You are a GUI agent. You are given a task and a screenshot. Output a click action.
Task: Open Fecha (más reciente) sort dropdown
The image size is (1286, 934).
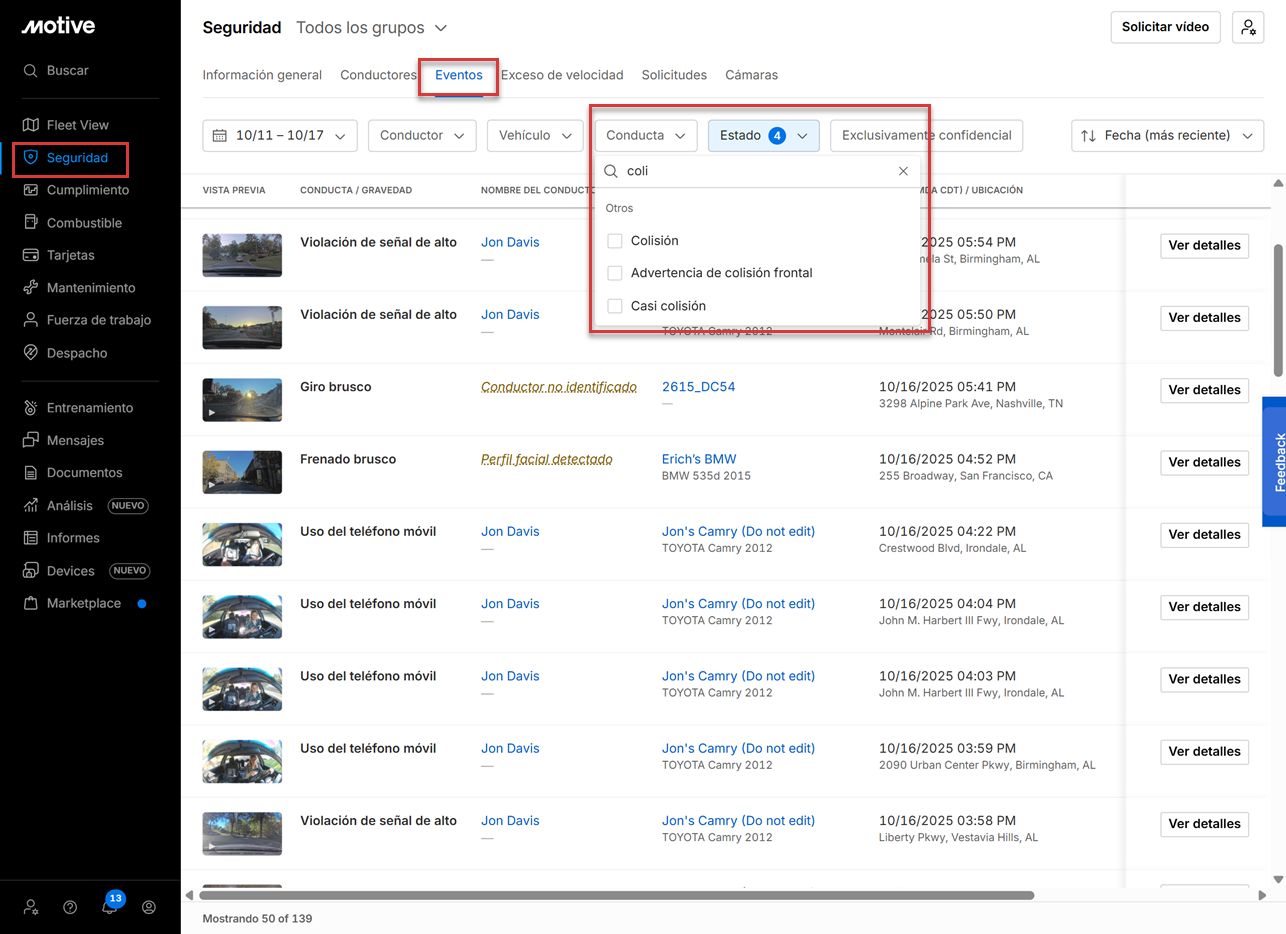coord(1166,136)
